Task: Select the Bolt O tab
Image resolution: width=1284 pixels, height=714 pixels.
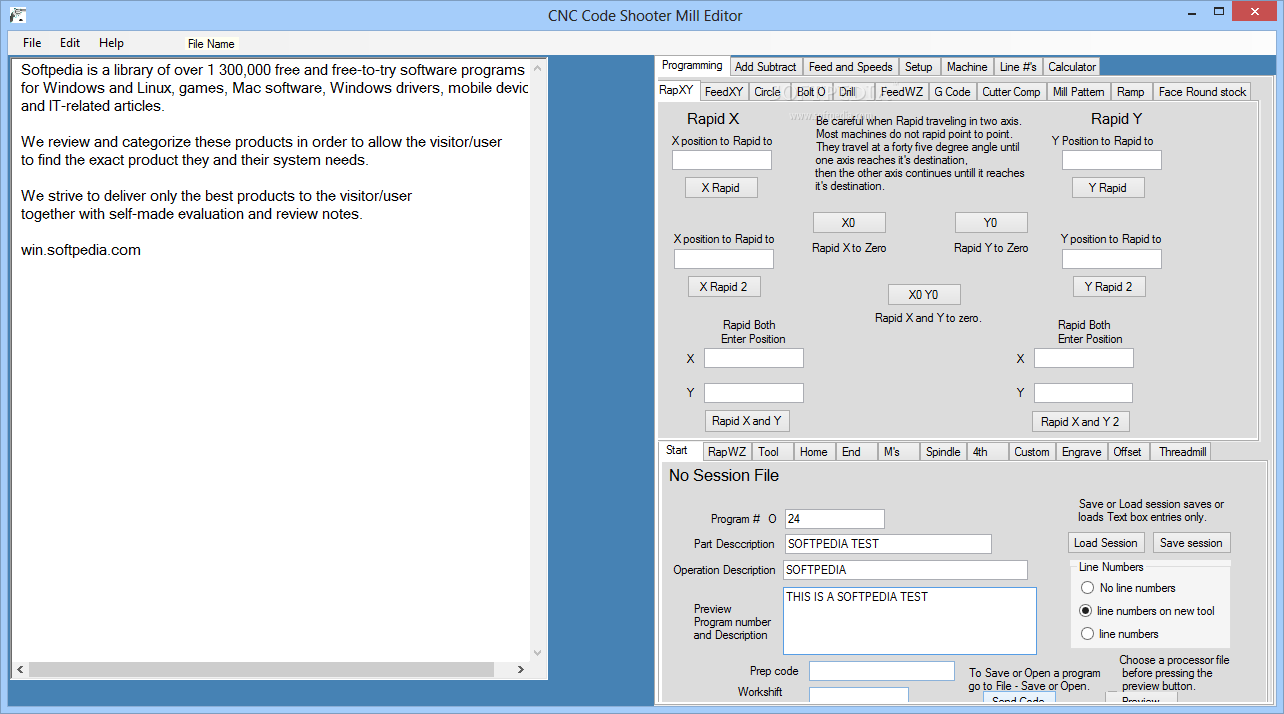Action: coord(811,92)
